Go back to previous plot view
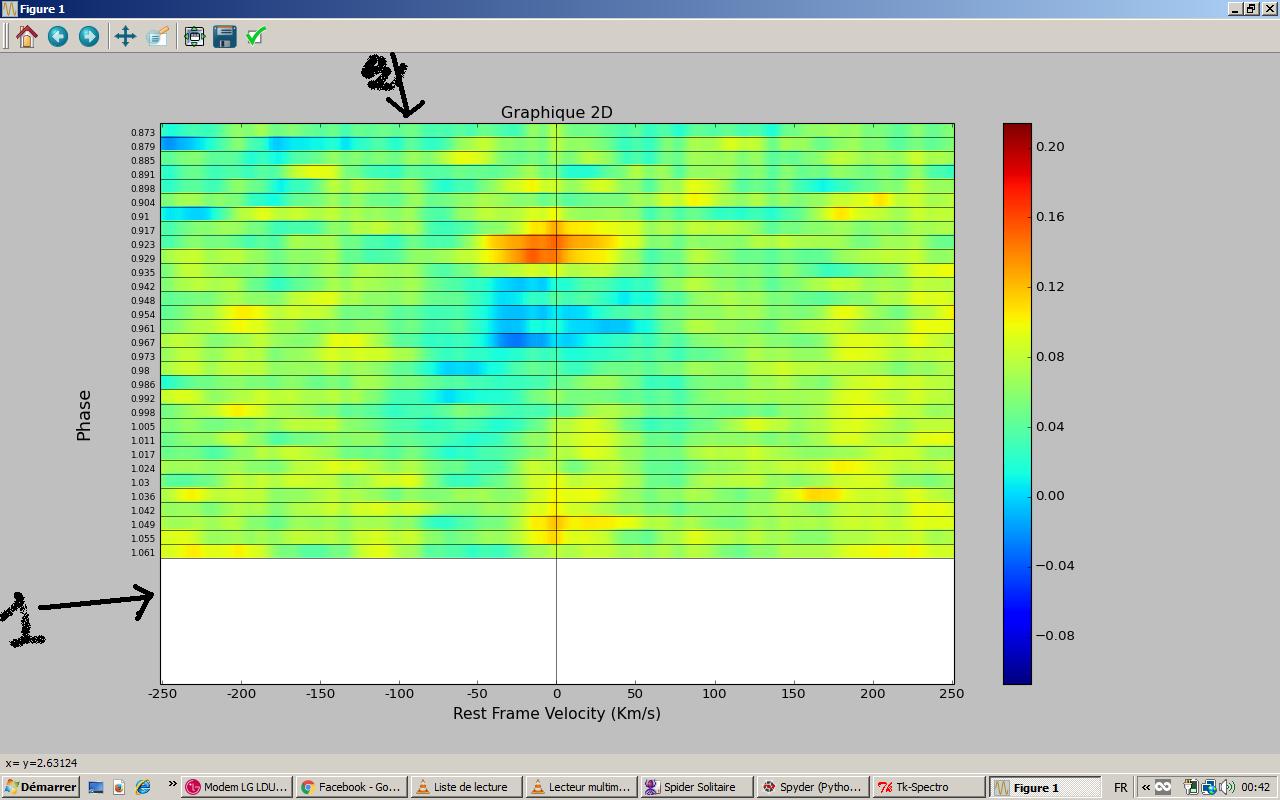The image size is (1280, 800). click(x=58, y=36)
